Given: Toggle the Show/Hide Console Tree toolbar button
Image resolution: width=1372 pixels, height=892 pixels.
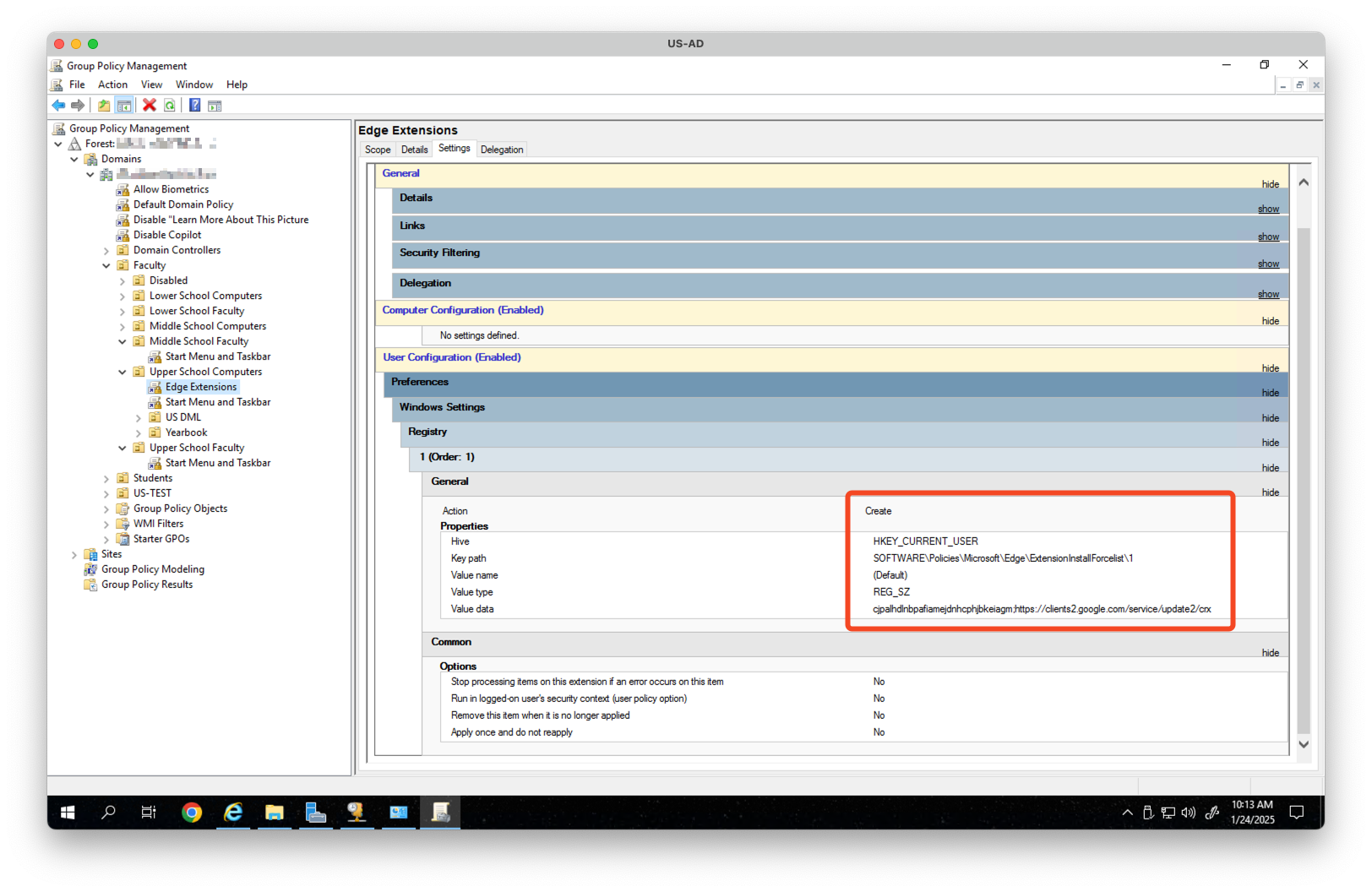Looking at the screenshot, I should pyautogui.click(x=124, y=106).
